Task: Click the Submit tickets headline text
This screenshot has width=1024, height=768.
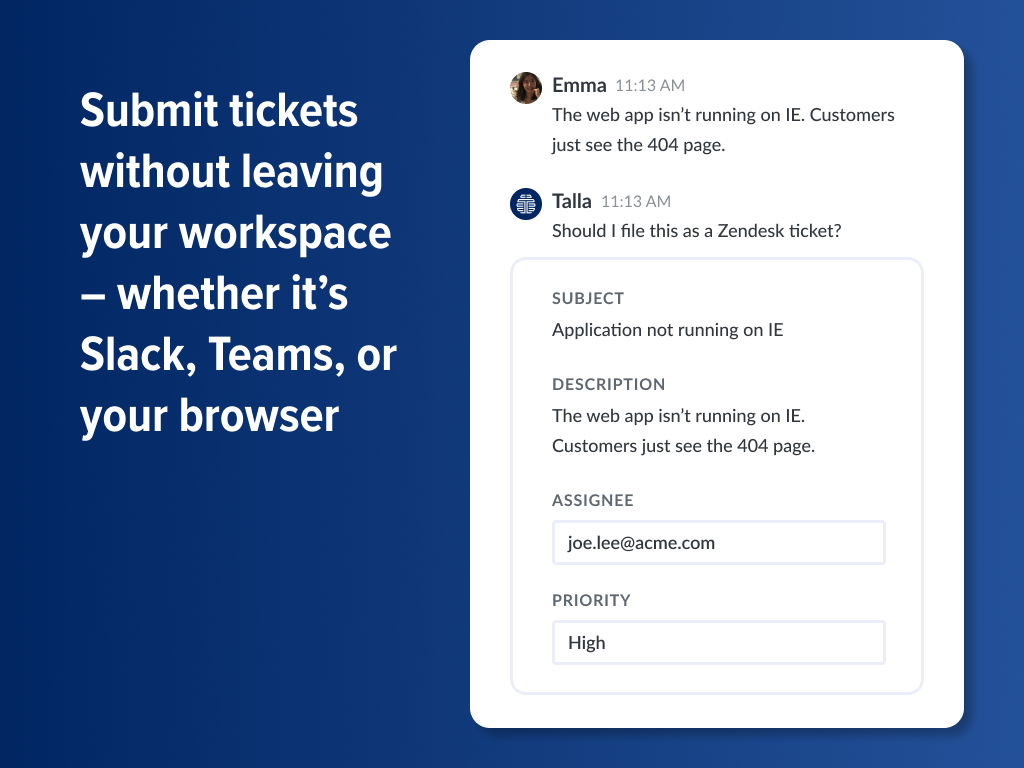Action: coord(219,110)
